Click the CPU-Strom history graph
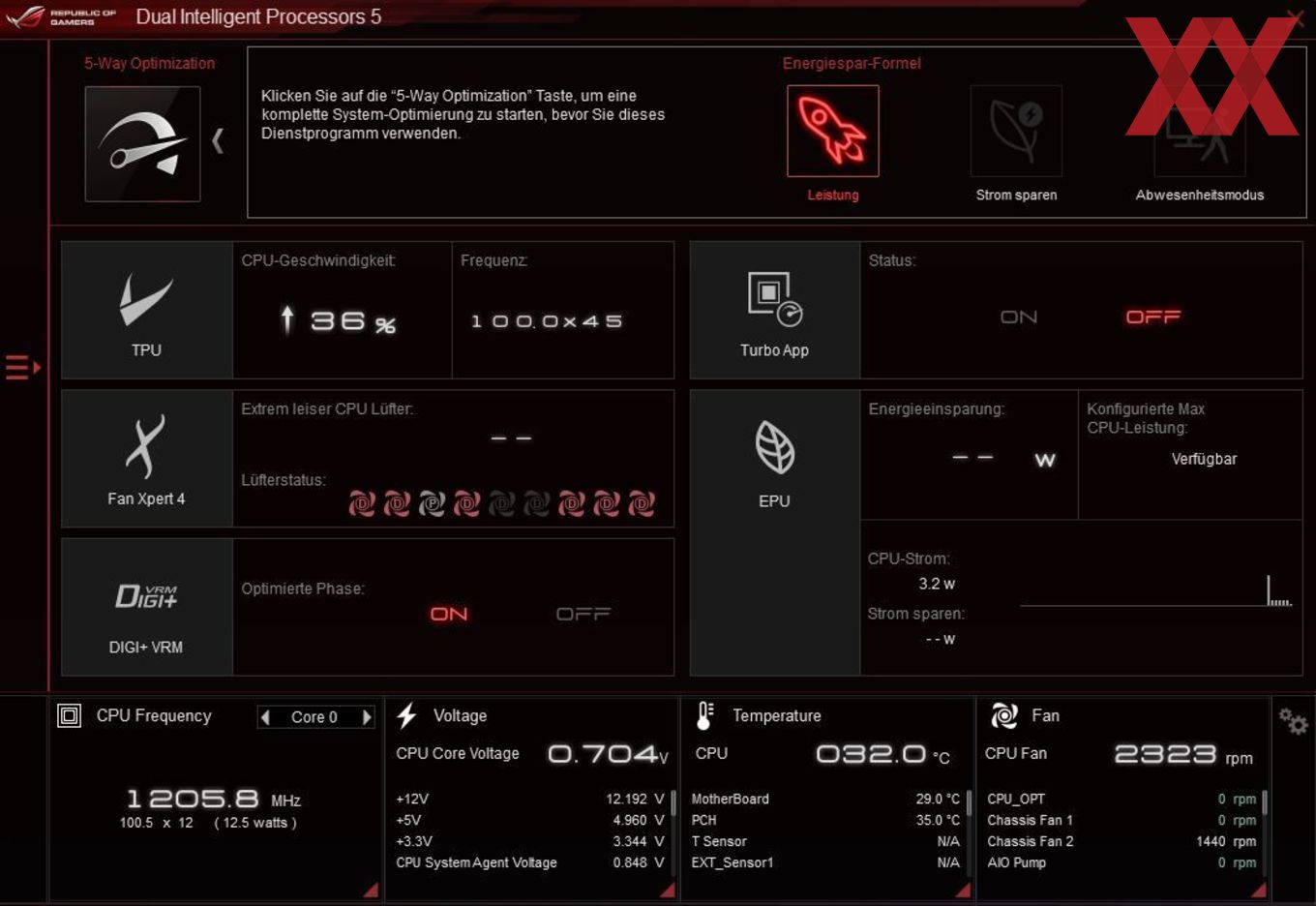1316x906 pixels. pos(1156,590)
